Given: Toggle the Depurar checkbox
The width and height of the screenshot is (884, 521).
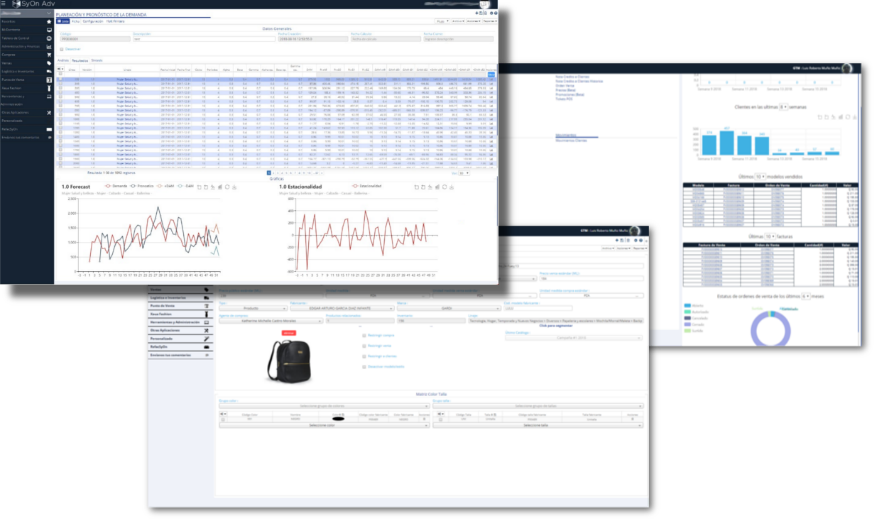Looking at the screenshot, I should 62,48.
